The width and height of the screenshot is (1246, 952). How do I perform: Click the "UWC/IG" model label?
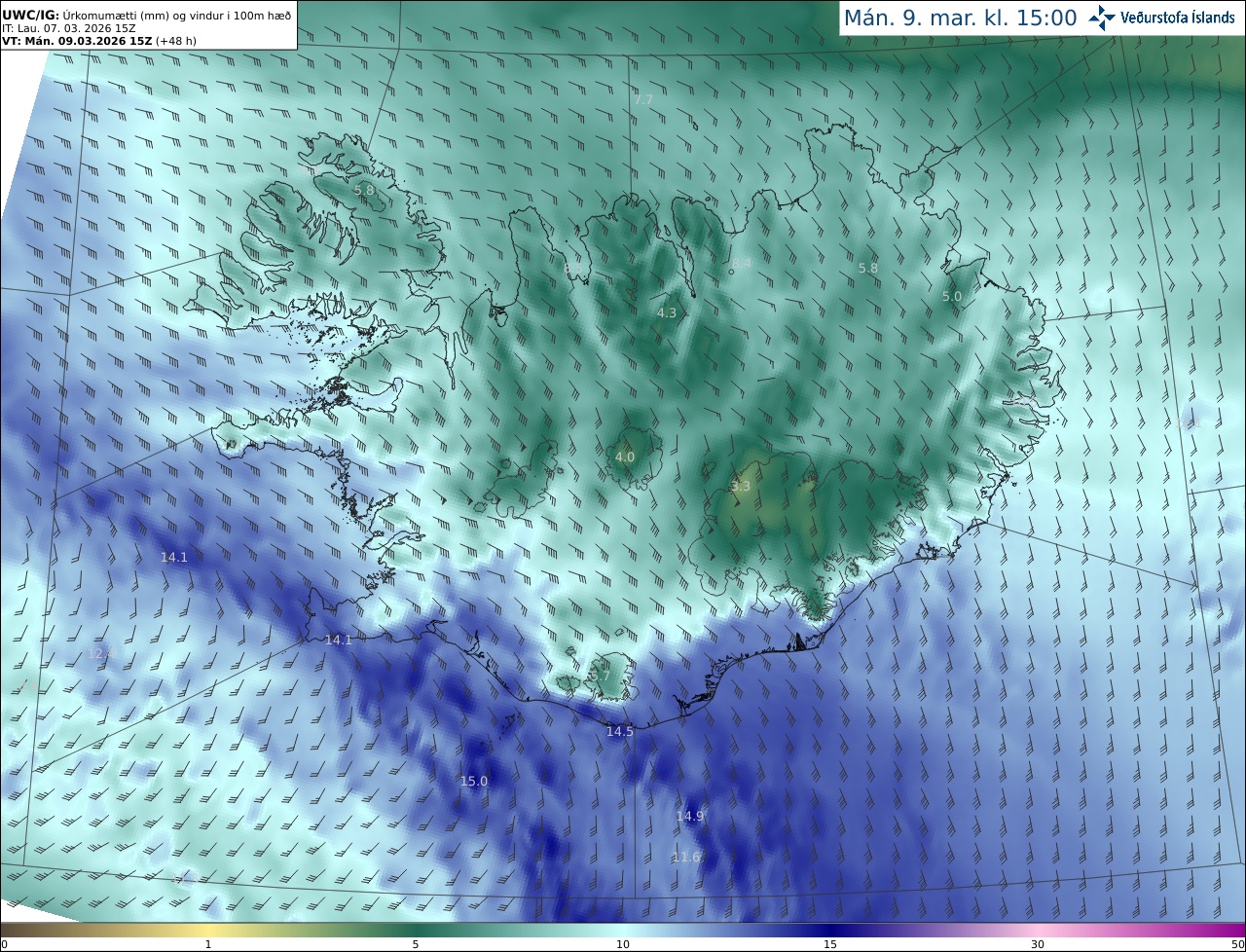[29, 15]
